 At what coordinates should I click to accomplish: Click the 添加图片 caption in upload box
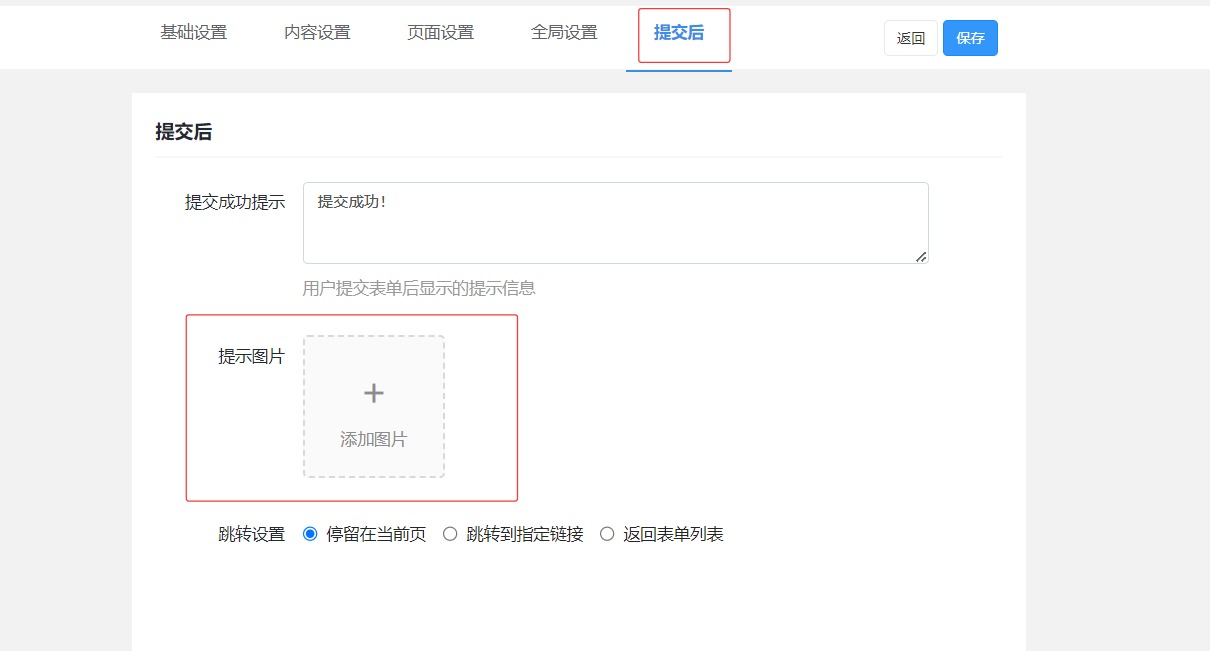tap(373, 440)
